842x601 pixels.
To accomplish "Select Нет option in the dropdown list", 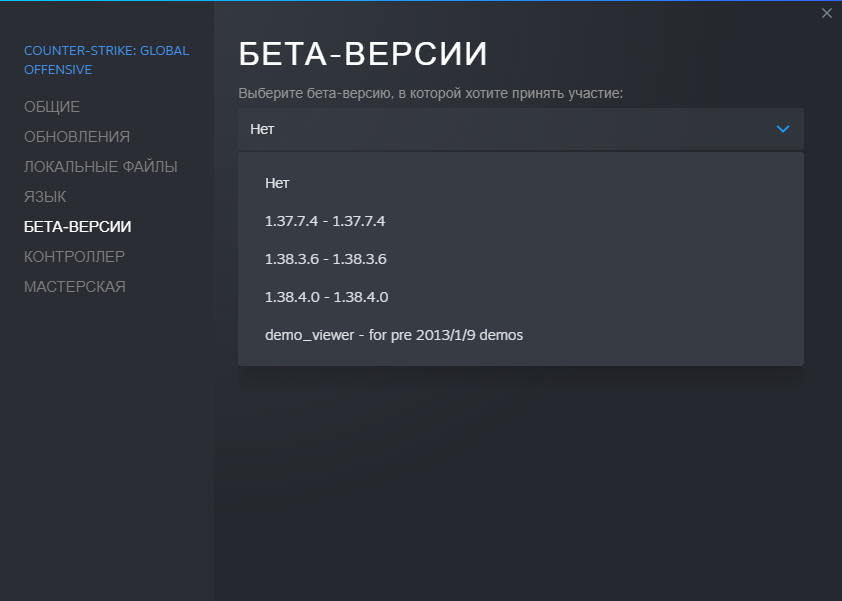I will [520, 183].
